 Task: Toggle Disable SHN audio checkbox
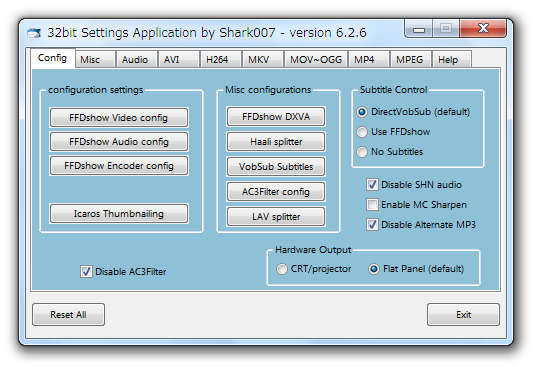click(414, 185)
